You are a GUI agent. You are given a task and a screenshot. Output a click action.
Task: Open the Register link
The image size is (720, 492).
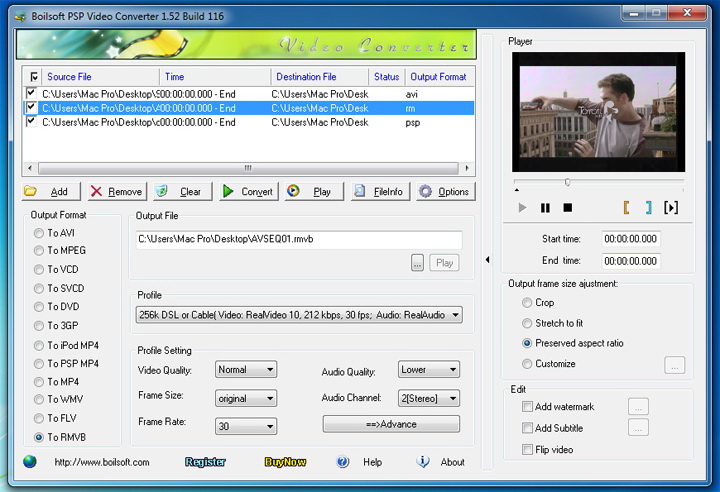click(205, 462)
